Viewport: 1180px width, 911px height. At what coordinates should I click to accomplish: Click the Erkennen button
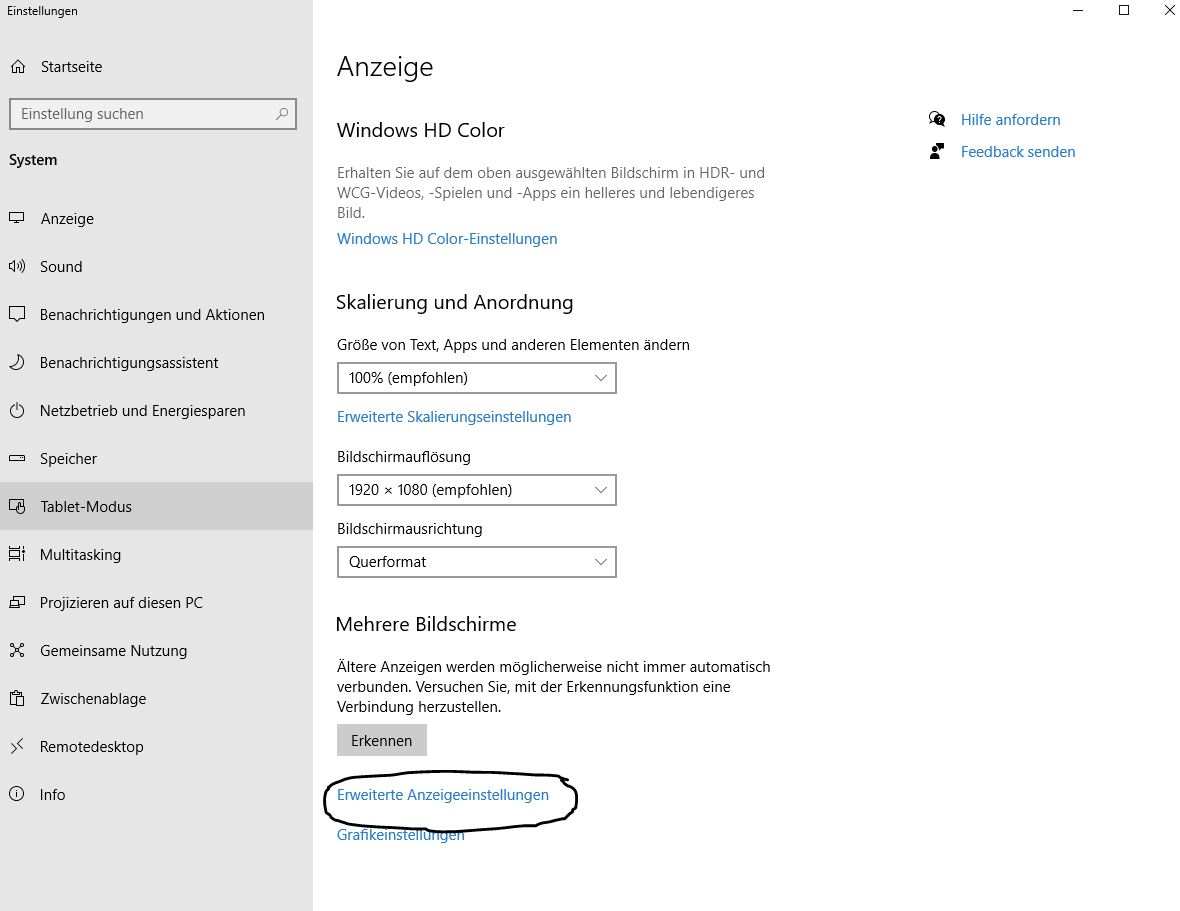[382, 740]
